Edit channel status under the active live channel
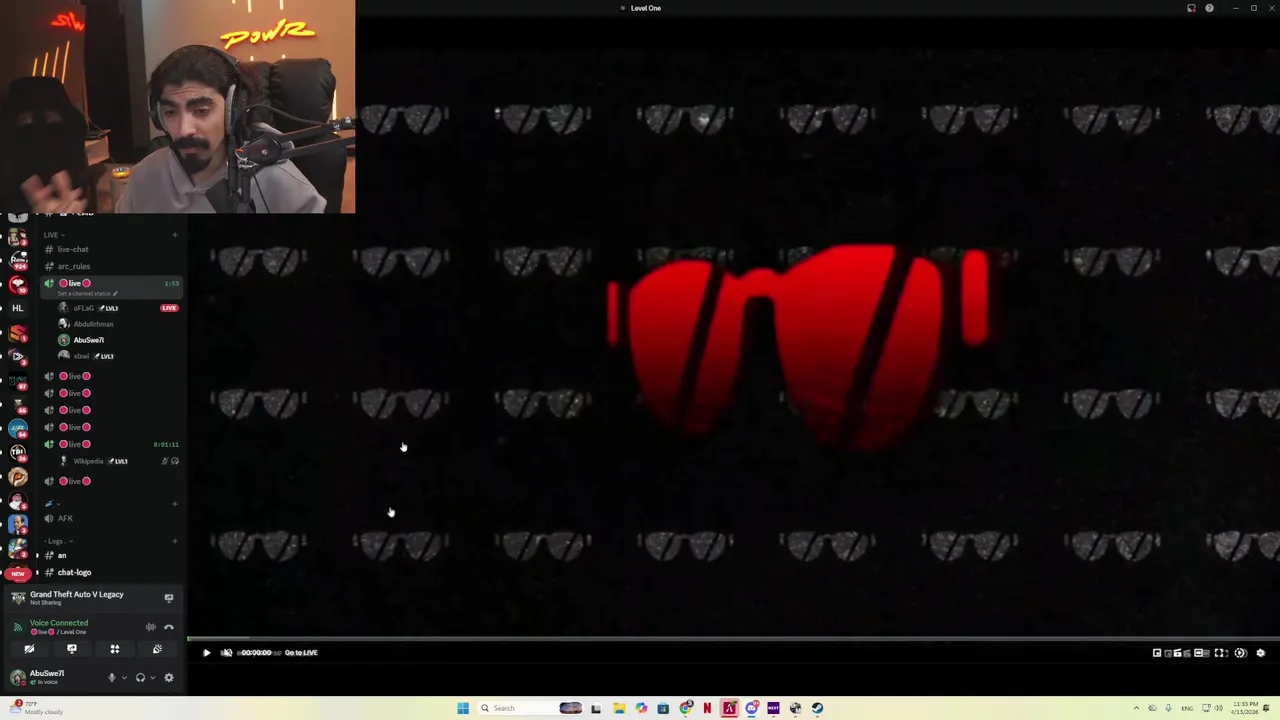The image size is (1280, 720). click(88, 294)
